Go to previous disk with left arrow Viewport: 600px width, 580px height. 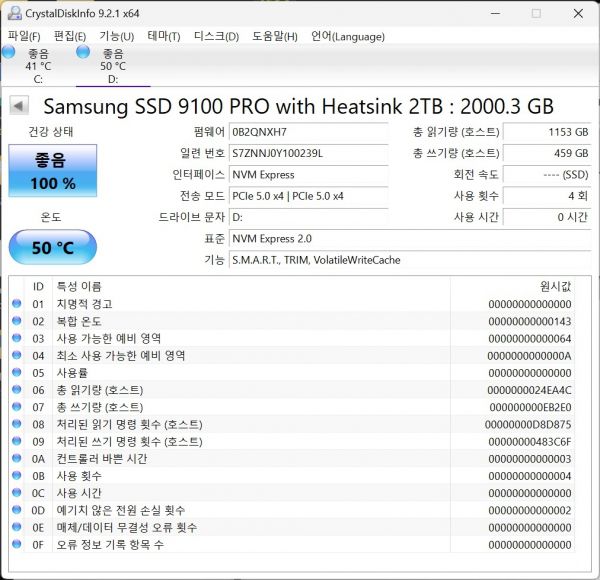pos(19,105)
